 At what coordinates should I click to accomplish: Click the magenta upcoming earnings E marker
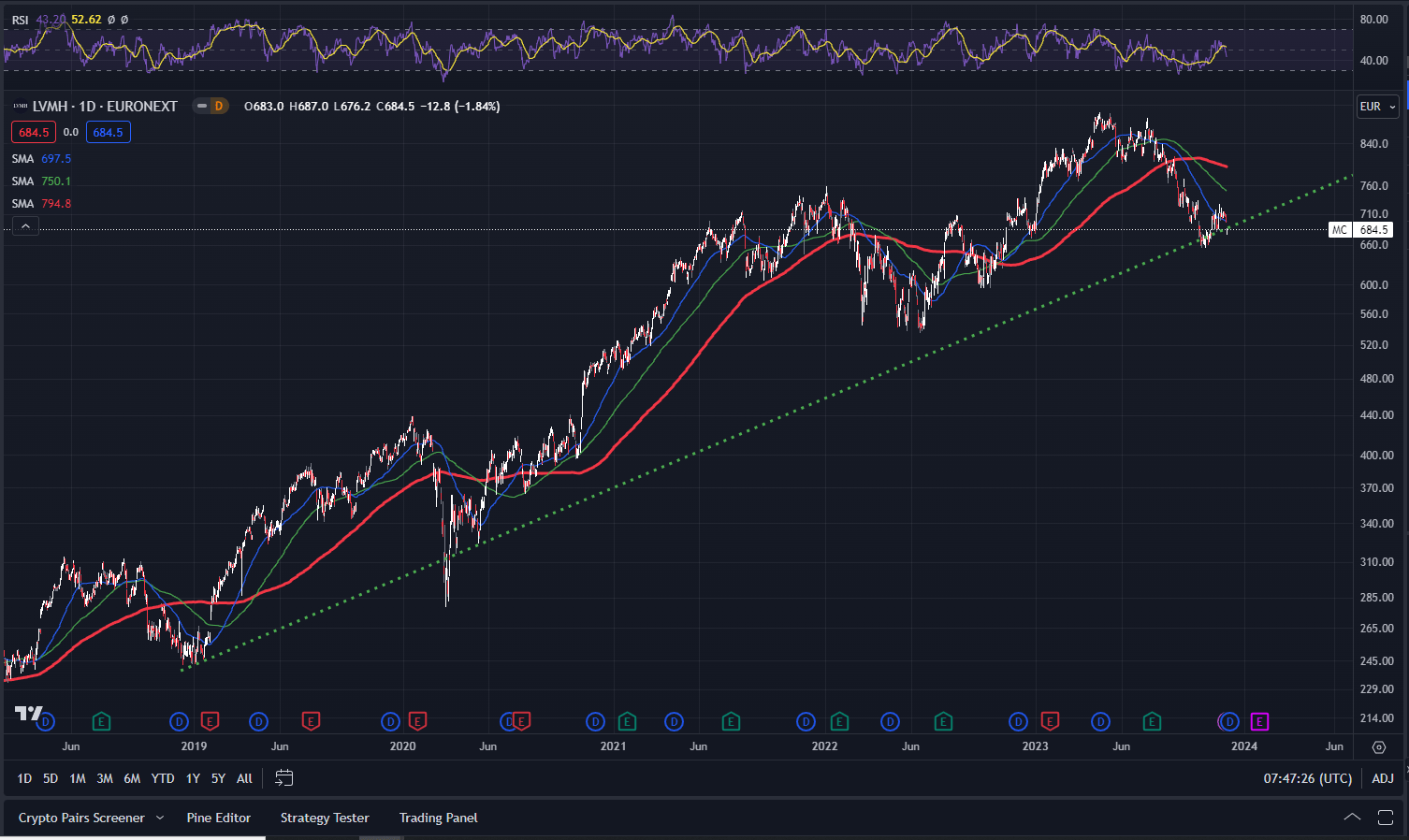1260,721
